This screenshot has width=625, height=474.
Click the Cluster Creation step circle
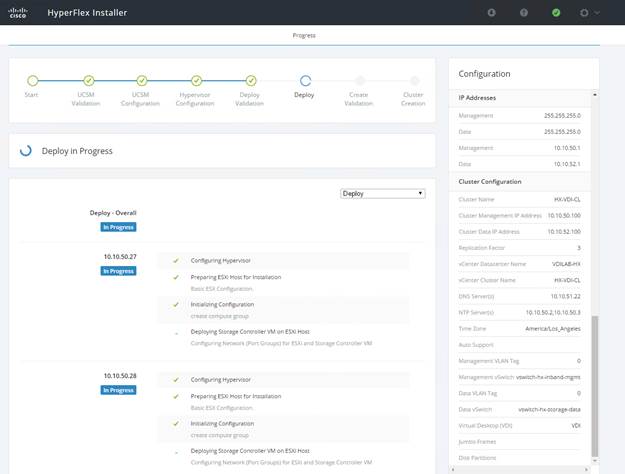[x=415, y=81]
